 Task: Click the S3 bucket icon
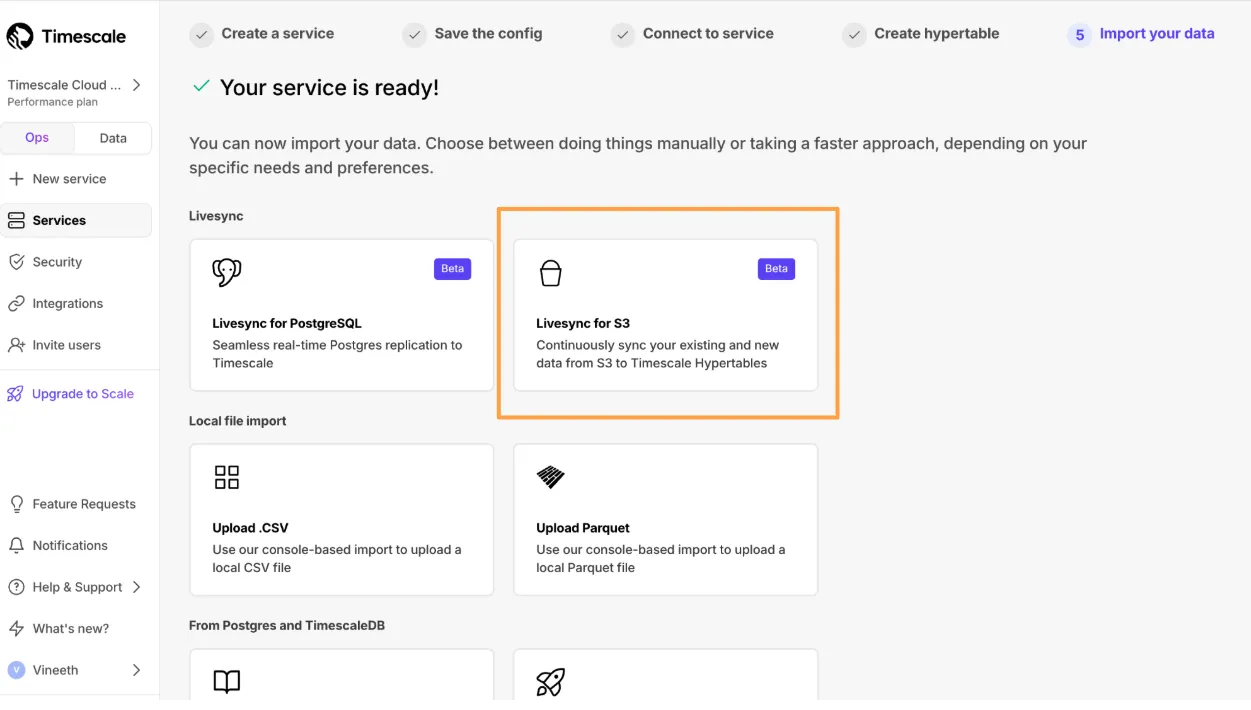pyautogui.click(x=551, y=272)
